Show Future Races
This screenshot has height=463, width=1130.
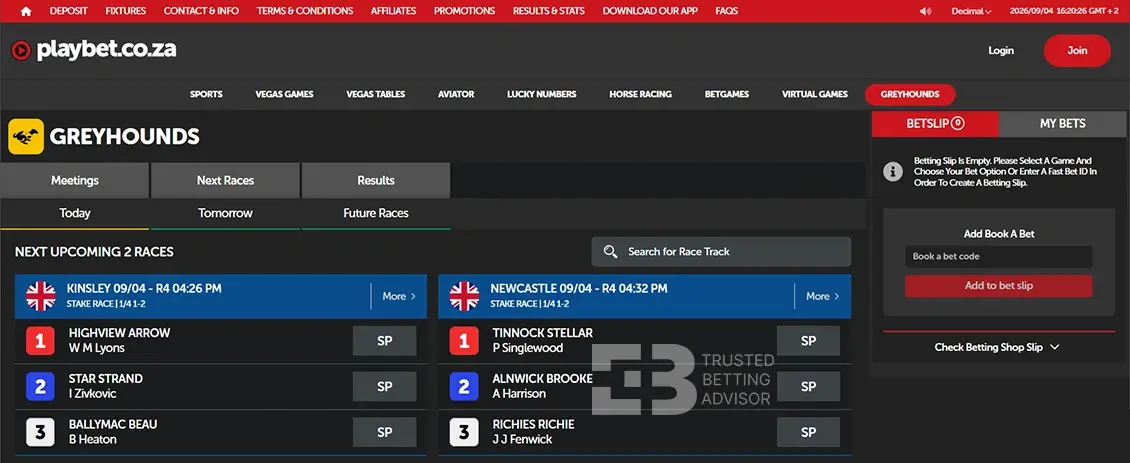[x=376, y=213]
